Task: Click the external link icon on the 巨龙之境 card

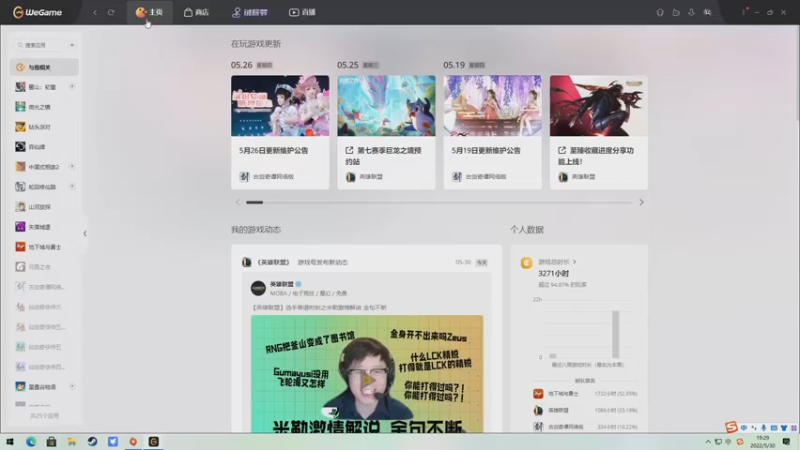Action: coord(349,150)
